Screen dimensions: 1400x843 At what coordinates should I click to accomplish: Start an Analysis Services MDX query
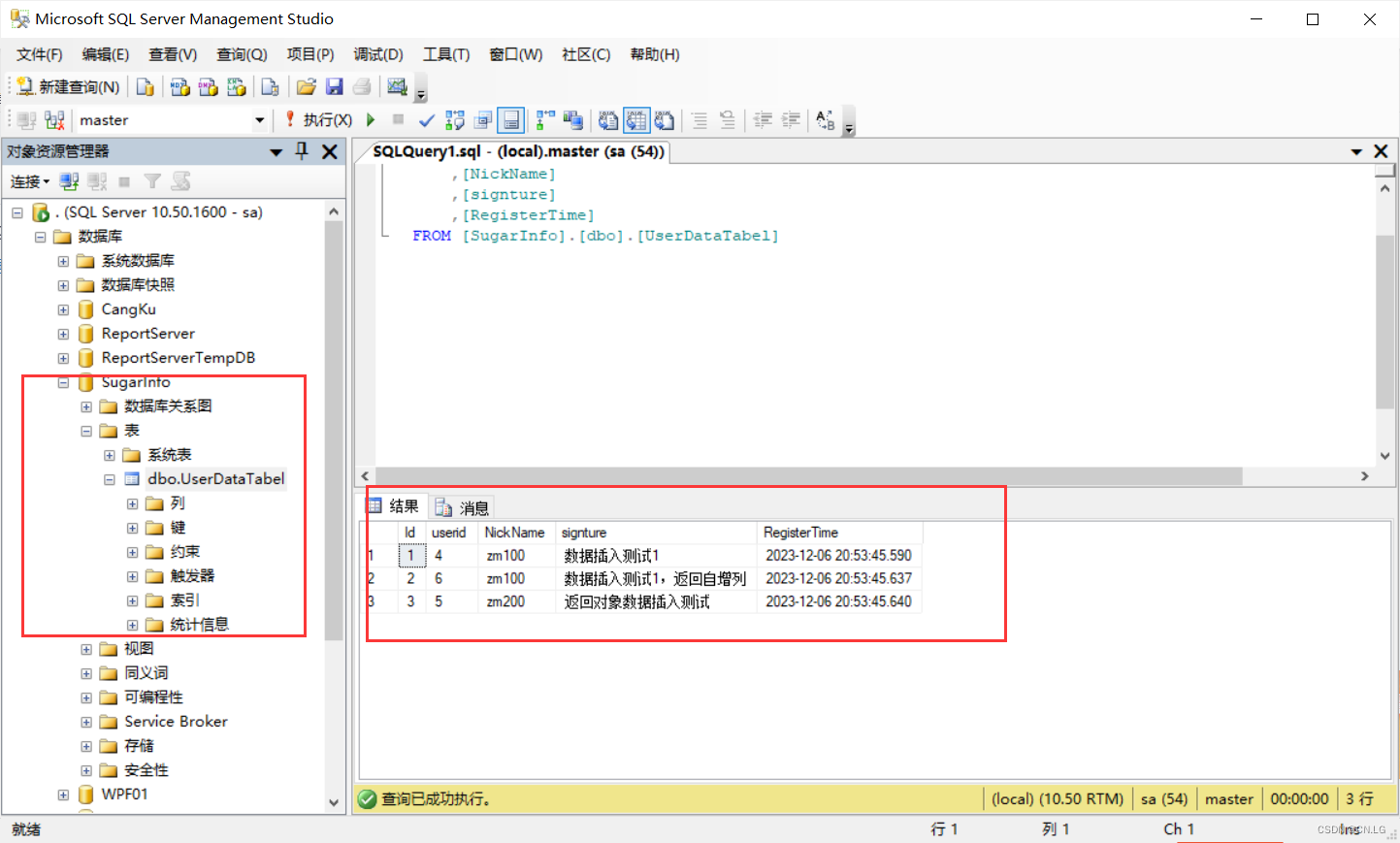click(180, 87)
